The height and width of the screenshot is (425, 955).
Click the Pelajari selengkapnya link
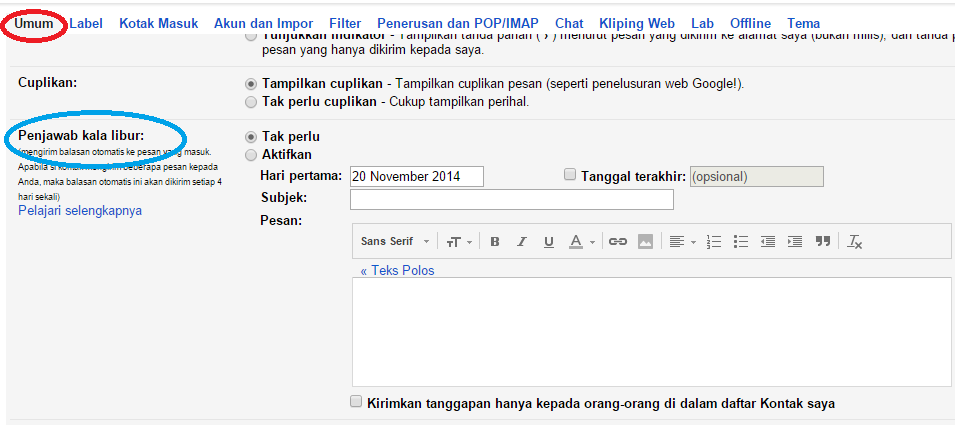point(80,211)
